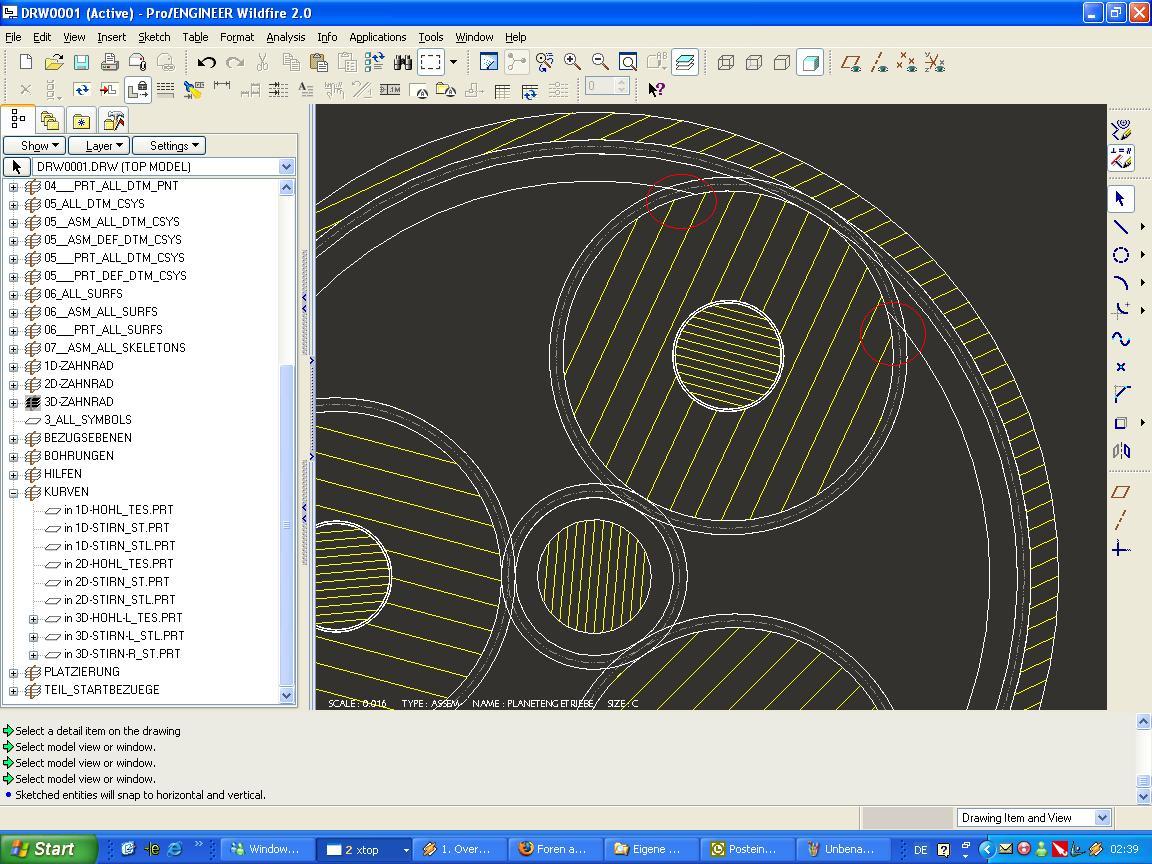
Task: Open the Applications menu
Action: pyautogui.click(x=378, y=37)
